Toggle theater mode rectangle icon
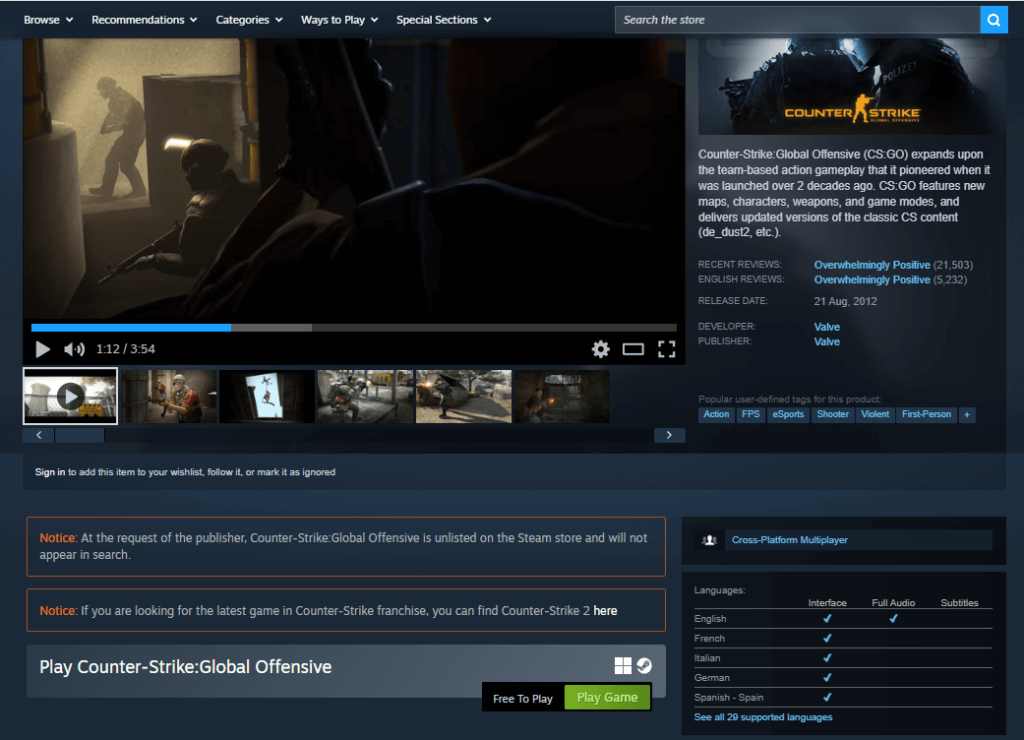This screenshot has width=1024, height=740. (633, 349)
